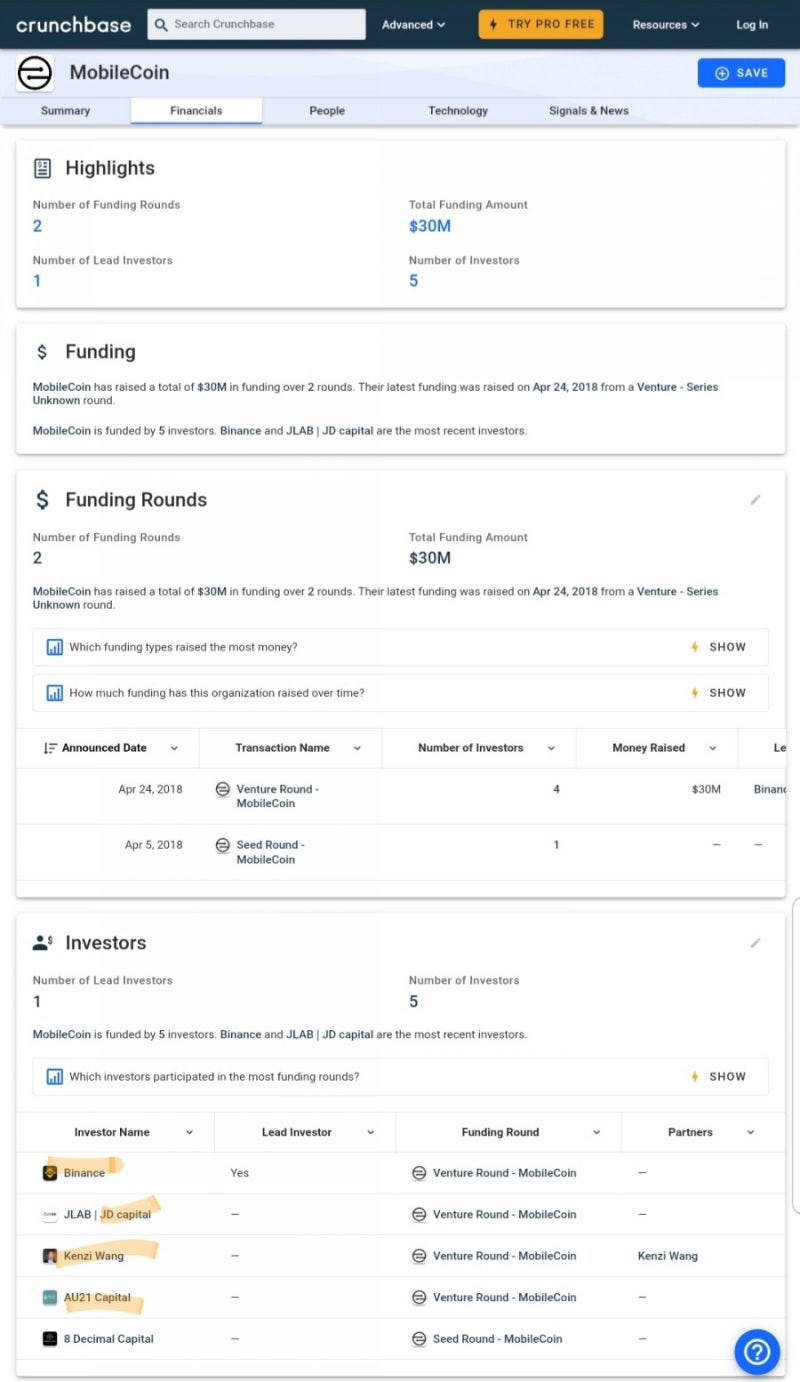Edit Investors section with pencil icon
The width and height of the screenshot is (800, 1382).
(x=756, y=942)
